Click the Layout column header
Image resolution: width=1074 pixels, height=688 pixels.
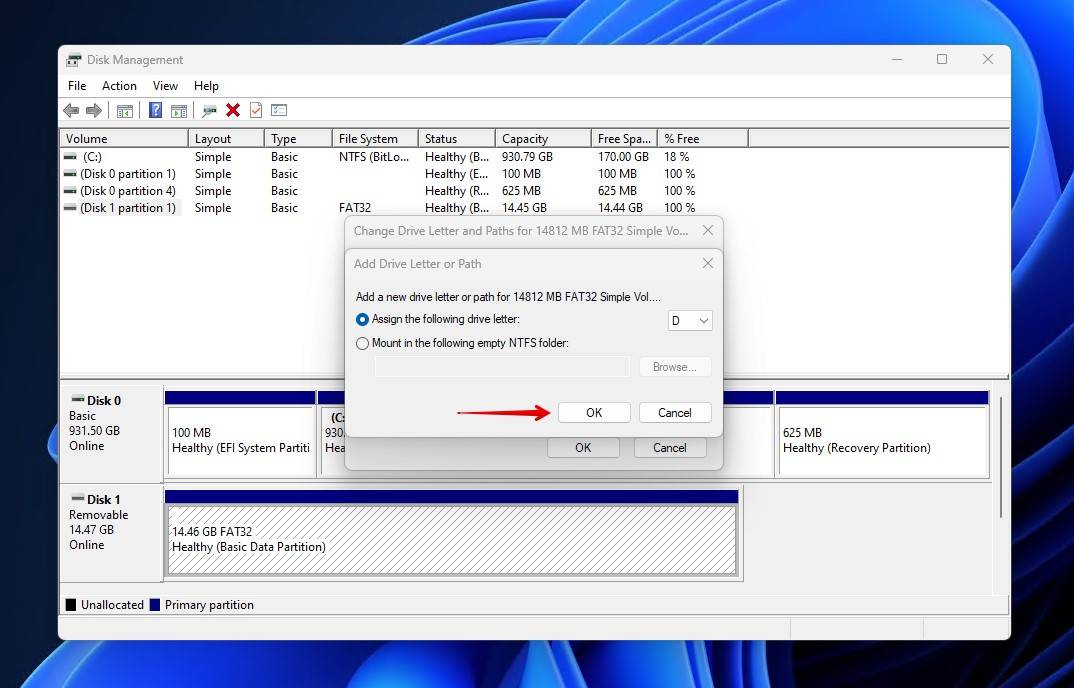coord(226,138)
